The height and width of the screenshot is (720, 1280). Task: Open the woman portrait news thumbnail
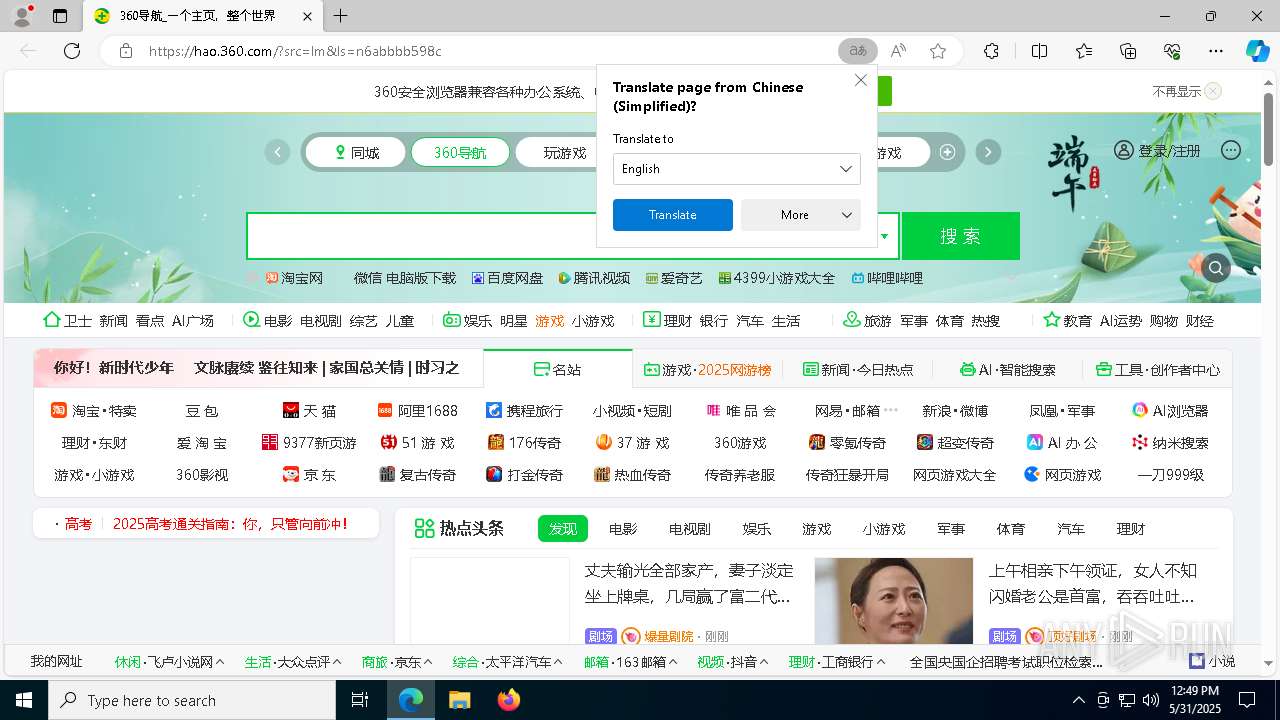[894, 601]
